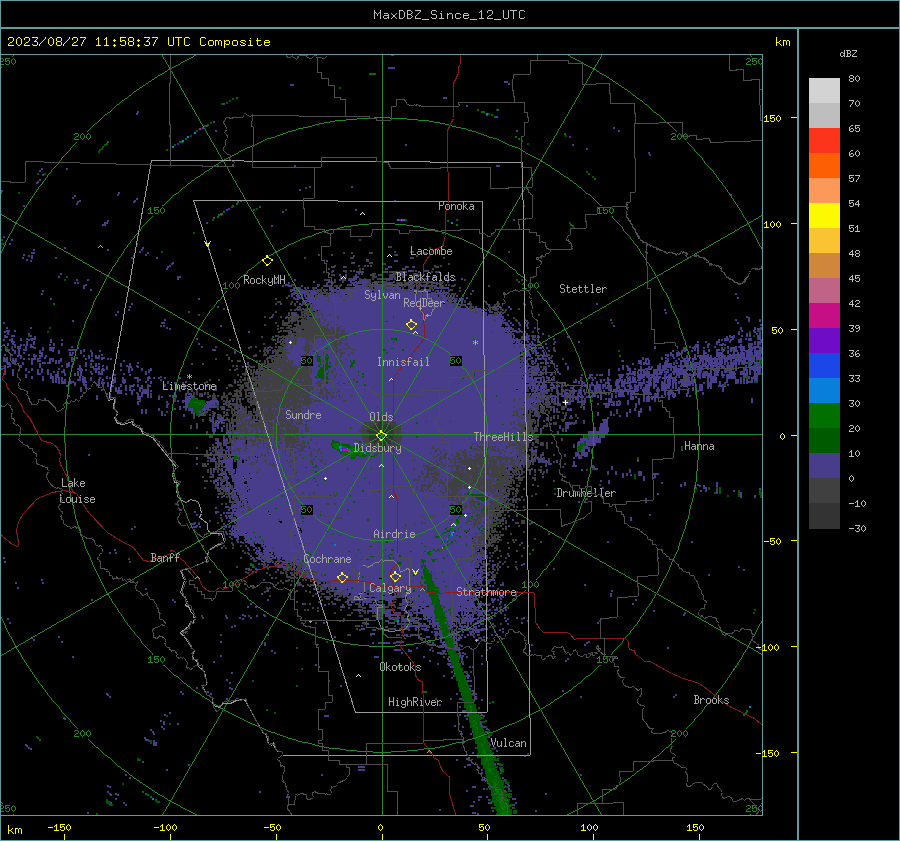The width and height of the screenshot is (900, 841).
Task: Click the Okotoks city label
Action: 400,667
